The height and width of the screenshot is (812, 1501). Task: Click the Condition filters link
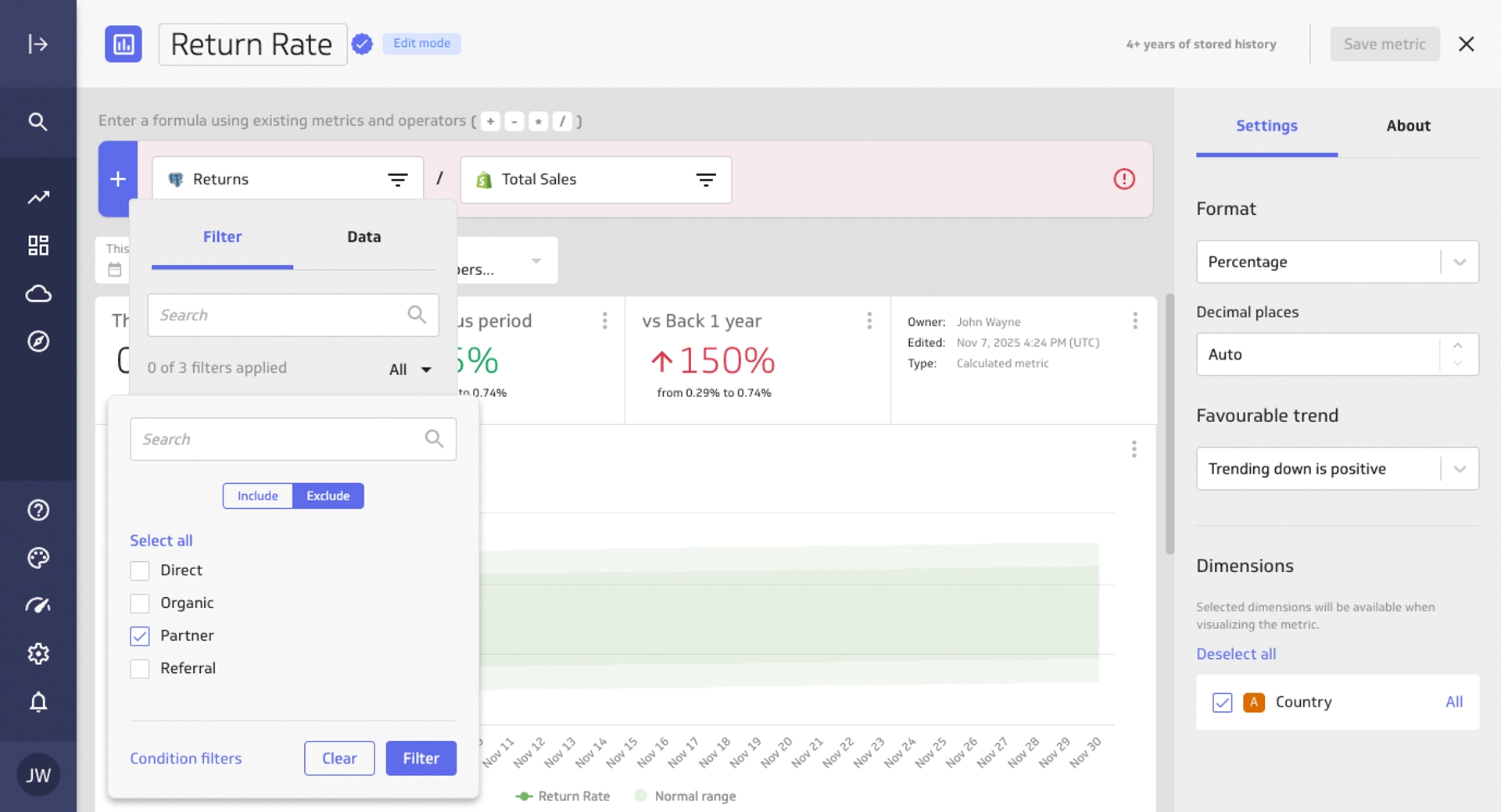click(186, 758)
